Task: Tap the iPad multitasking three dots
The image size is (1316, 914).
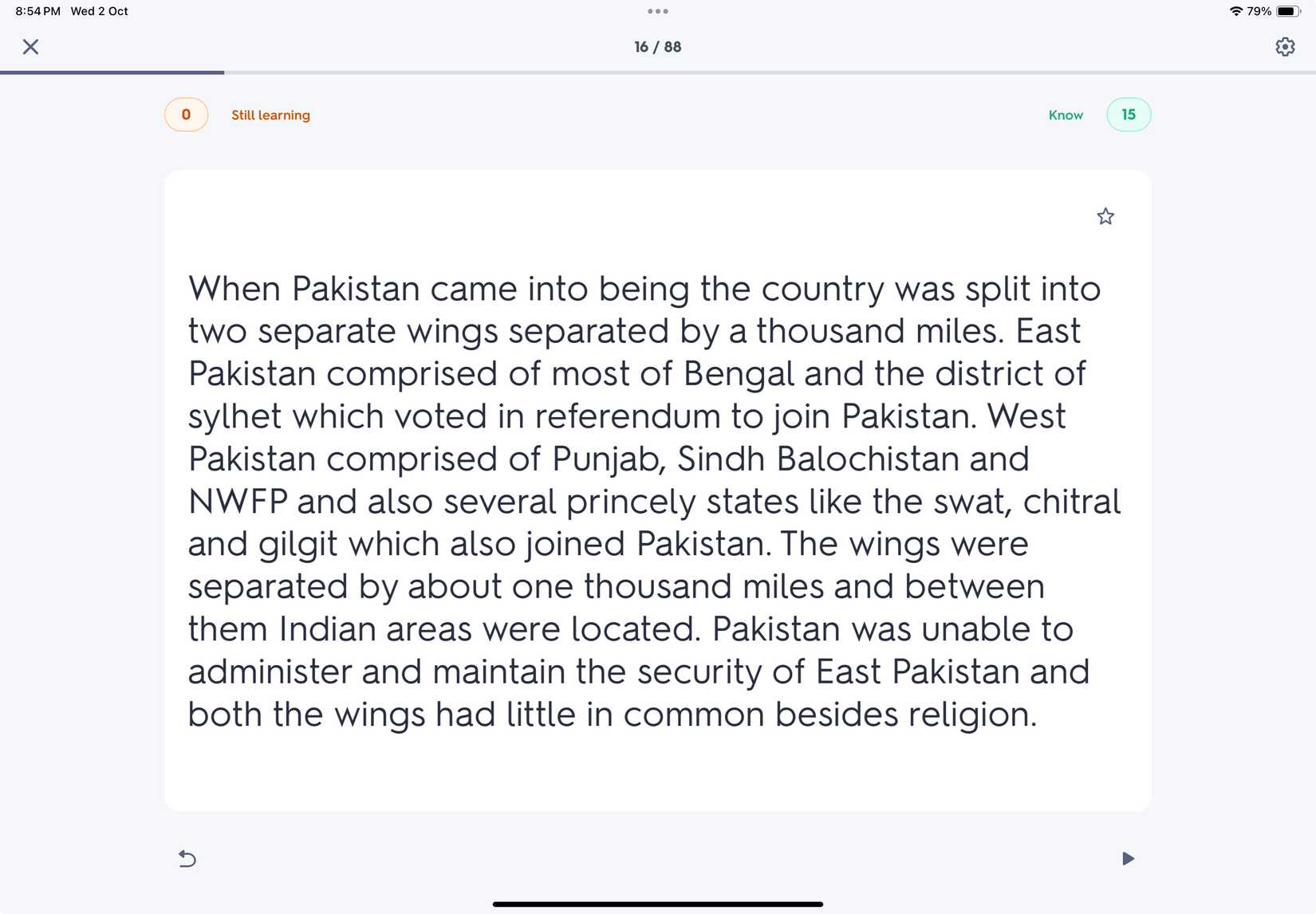Action: pyautogui.click(x=658, y=11)
